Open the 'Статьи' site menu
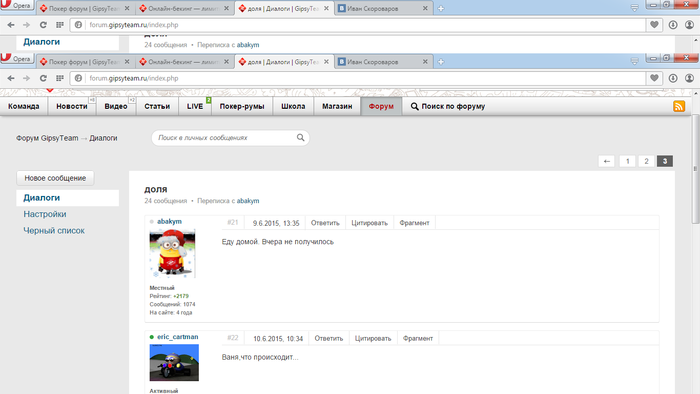This screenshot has width=700, height=394. tap(157, 106)
